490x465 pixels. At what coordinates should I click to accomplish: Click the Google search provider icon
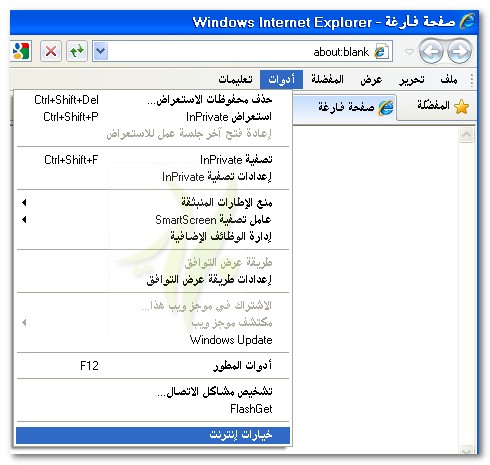pos(21,51)
